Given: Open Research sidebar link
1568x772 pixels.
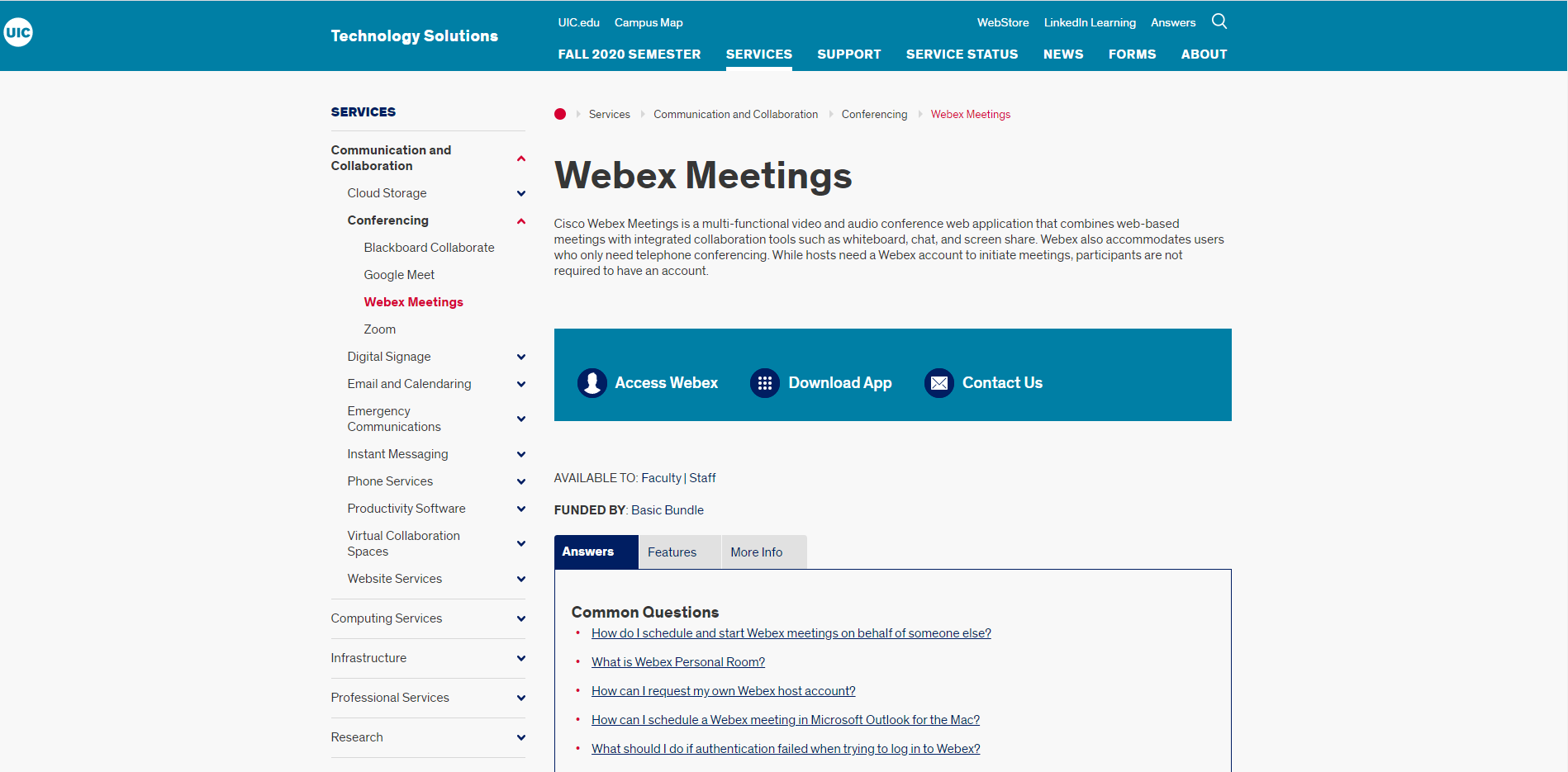Looking at the screenshot, I should coord(357,737).
